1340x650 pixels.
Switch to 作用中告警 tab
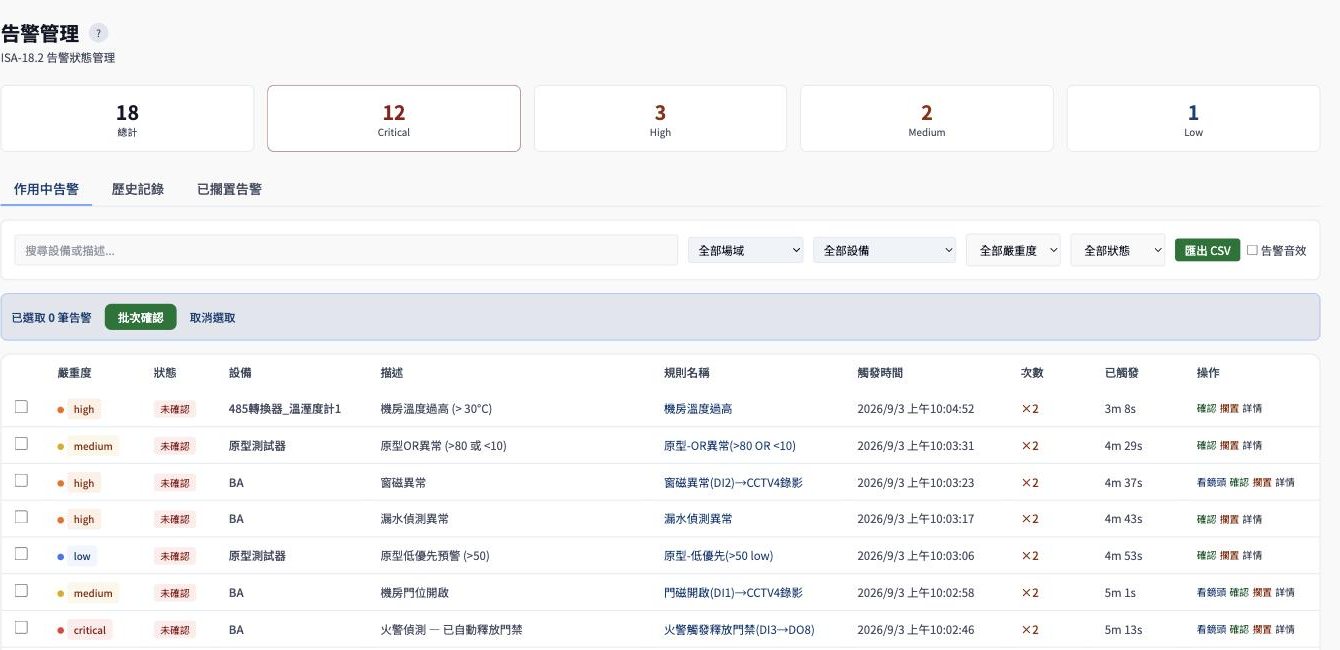pos(46,189)
